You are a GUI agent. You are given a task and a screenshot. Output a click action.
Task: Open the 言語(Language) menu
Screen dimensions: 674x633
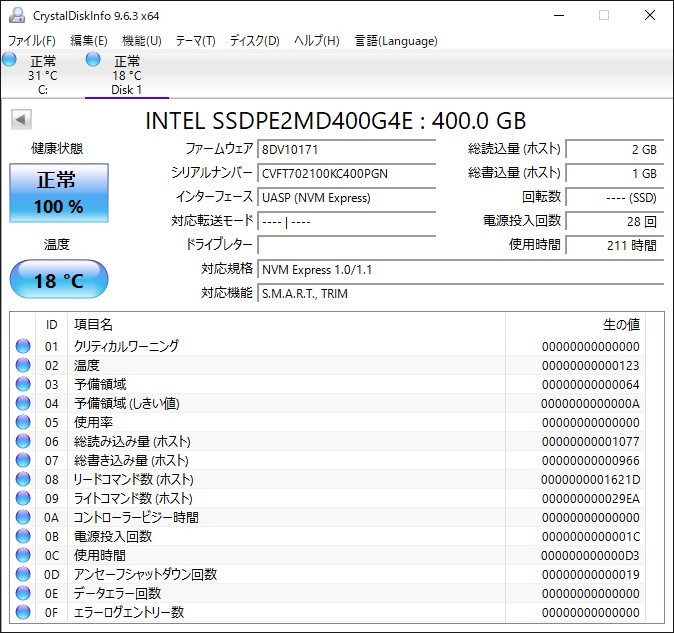click(396, 41)
